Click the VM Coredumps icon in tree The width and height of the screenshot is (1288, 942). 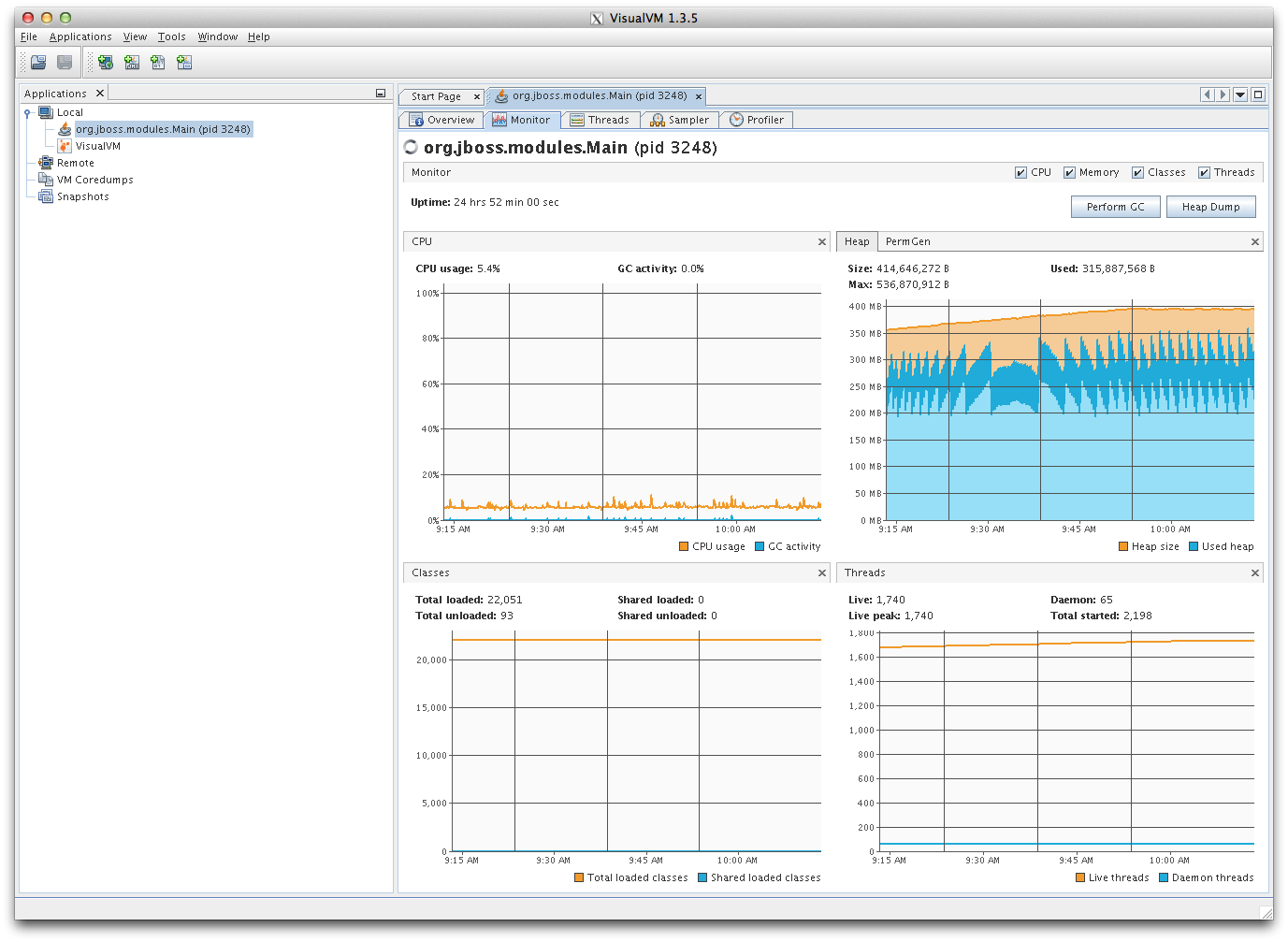click(x=46, y=180)
